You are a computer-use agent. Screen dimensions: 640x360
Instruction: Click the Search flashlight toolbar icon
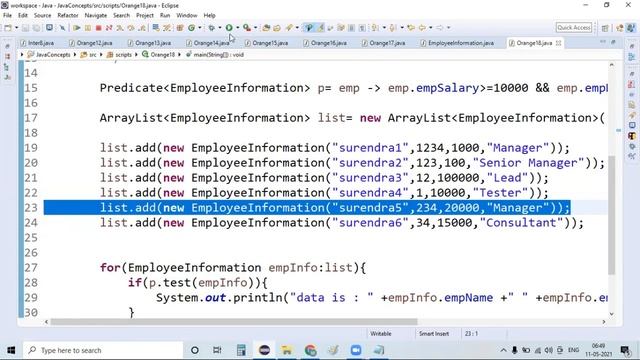point(289,28)
